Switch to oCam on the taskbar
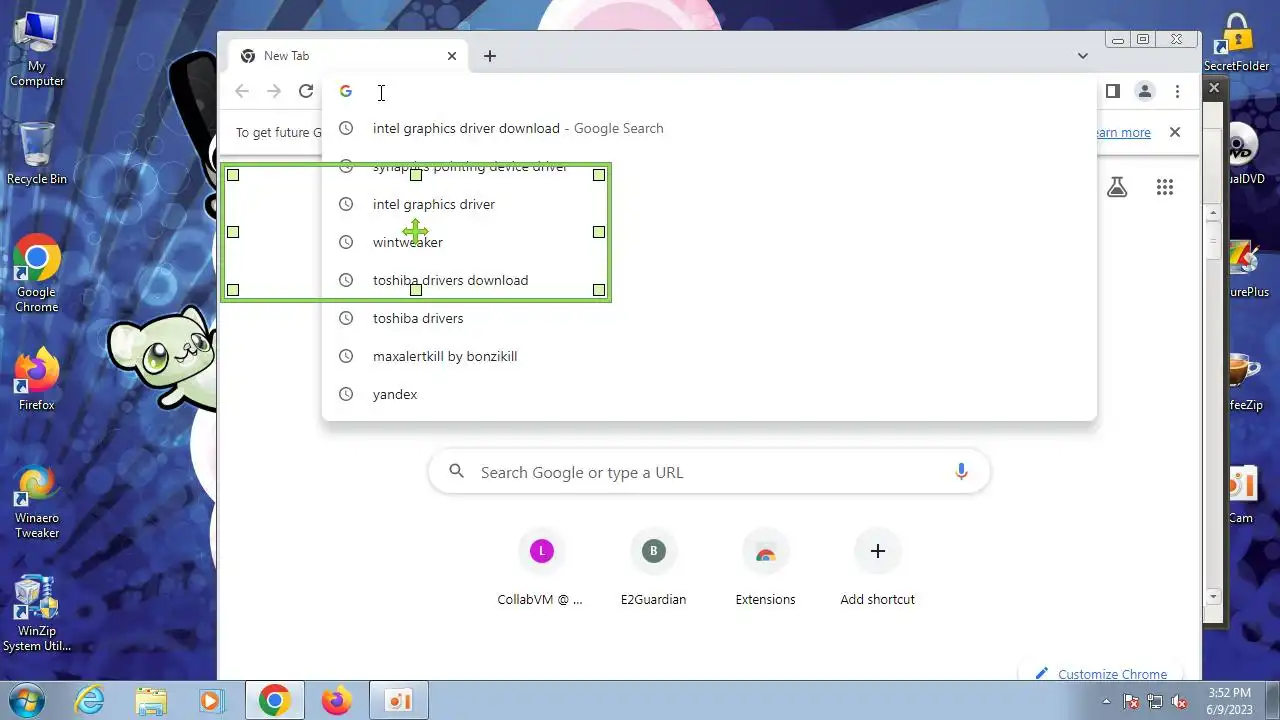The width and height of the screenshot is (1280, 720). (x=399, y=700)
